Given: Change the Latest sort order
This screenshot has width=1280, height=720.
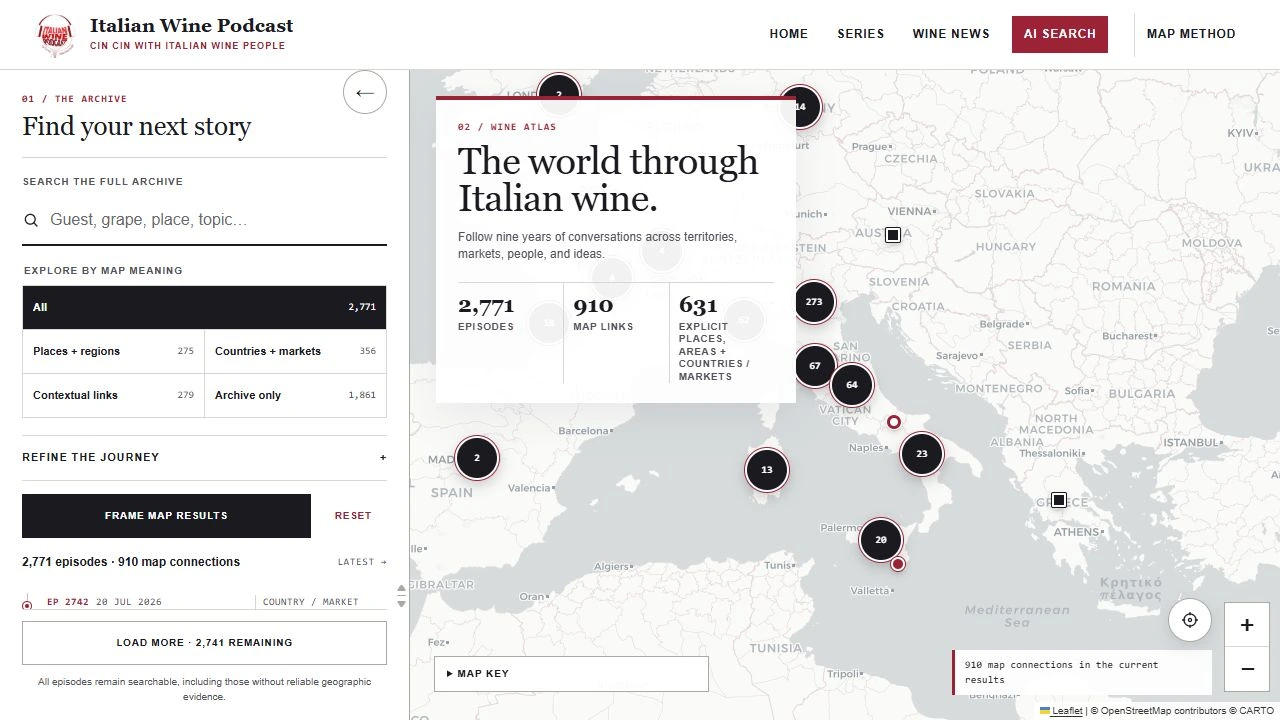Looking at the screenshot, I should point(362,562).
